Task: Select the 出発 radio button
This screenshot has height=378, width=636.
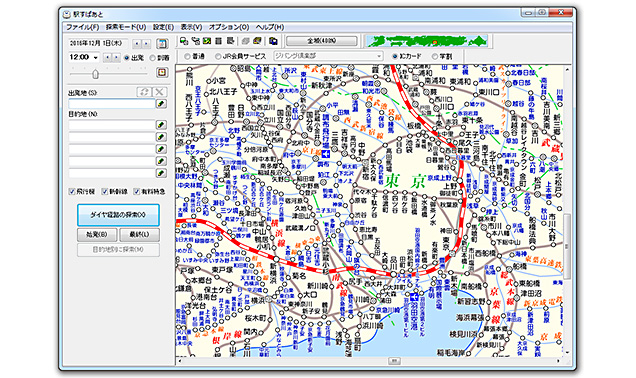Action: coord(127,58)
